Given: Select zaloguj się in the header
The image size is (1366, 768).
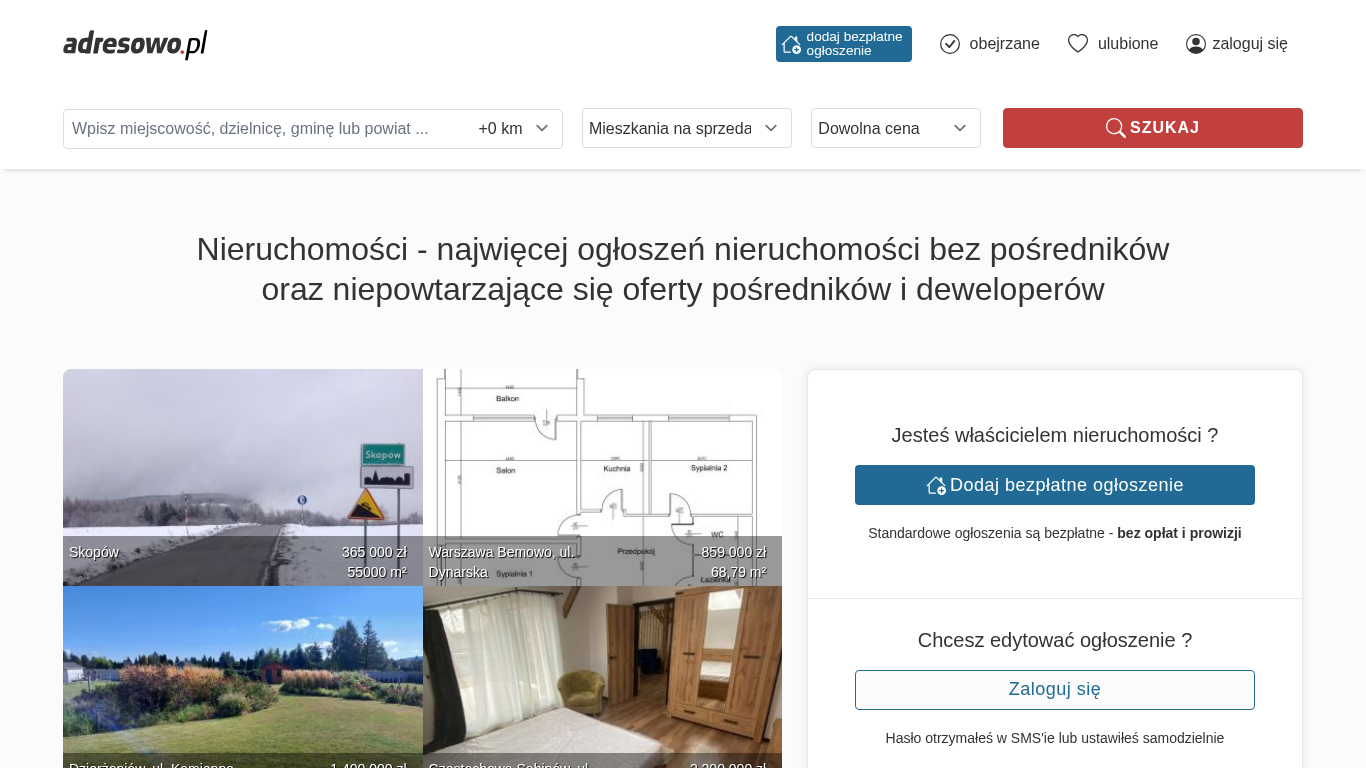Looking at the screenshot, I should 1249,44.
